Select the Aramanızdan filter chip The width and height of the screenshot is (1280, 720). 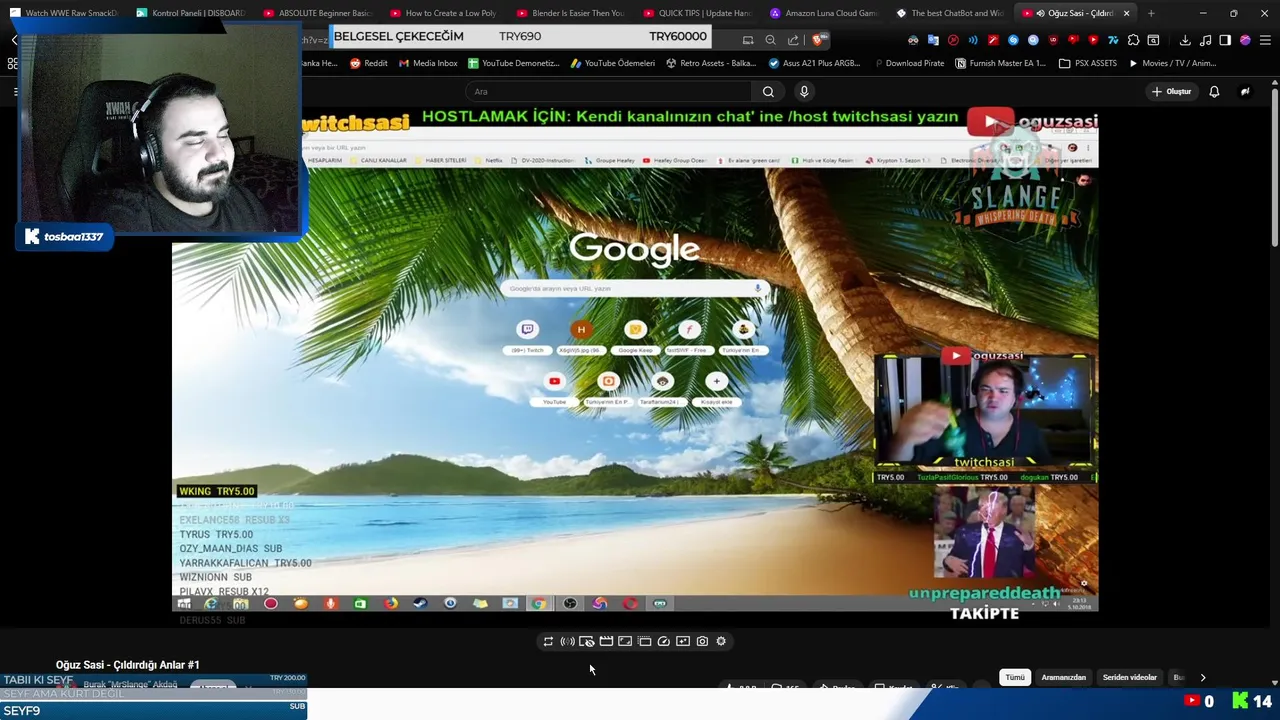(x=1063, y=677)
